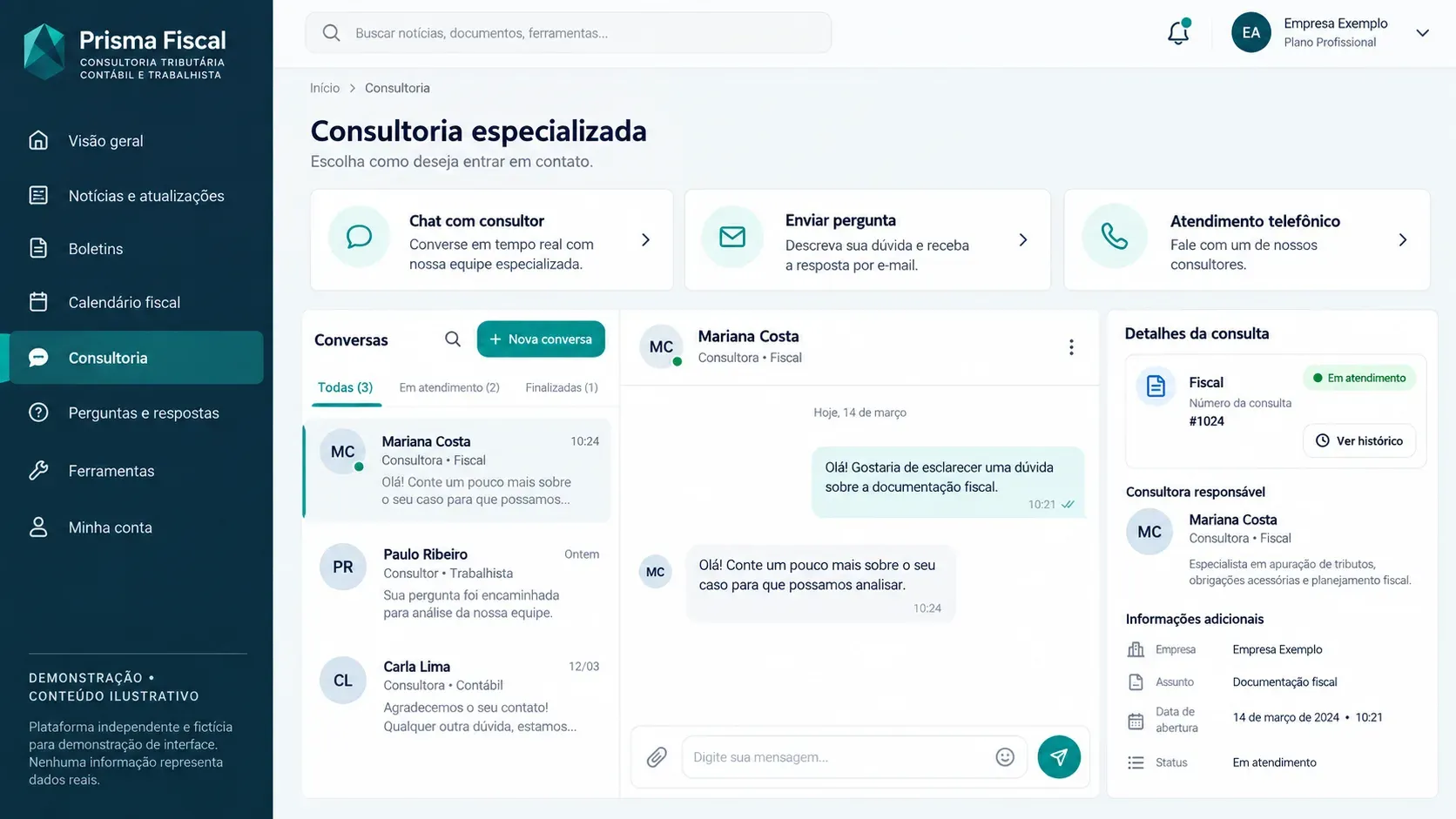
Task: Open the Mariana Costa conversation
Action: [457, 470]
